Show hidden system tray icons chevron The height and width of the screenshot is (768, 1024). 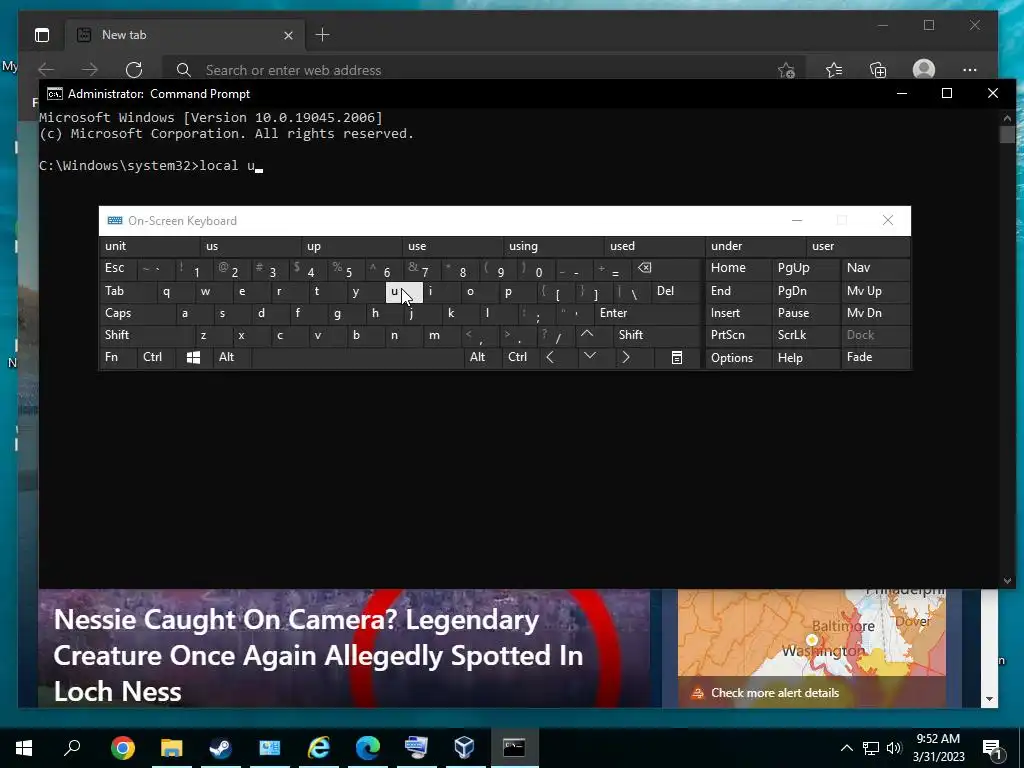pyautogui.click(x=846, y=748)
